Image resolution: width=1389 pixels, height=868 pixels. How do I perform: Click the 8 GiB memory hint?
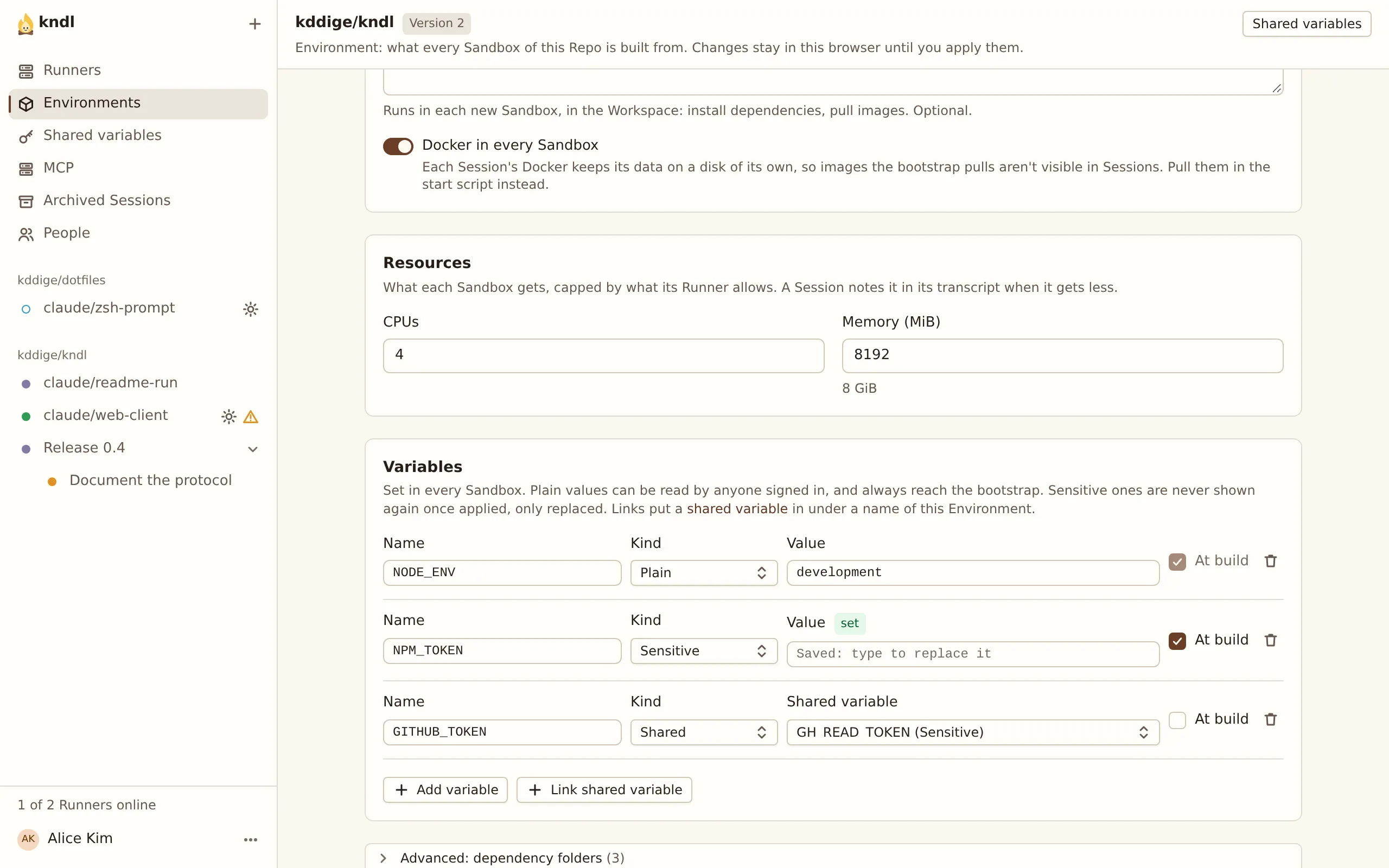point(859,388)
